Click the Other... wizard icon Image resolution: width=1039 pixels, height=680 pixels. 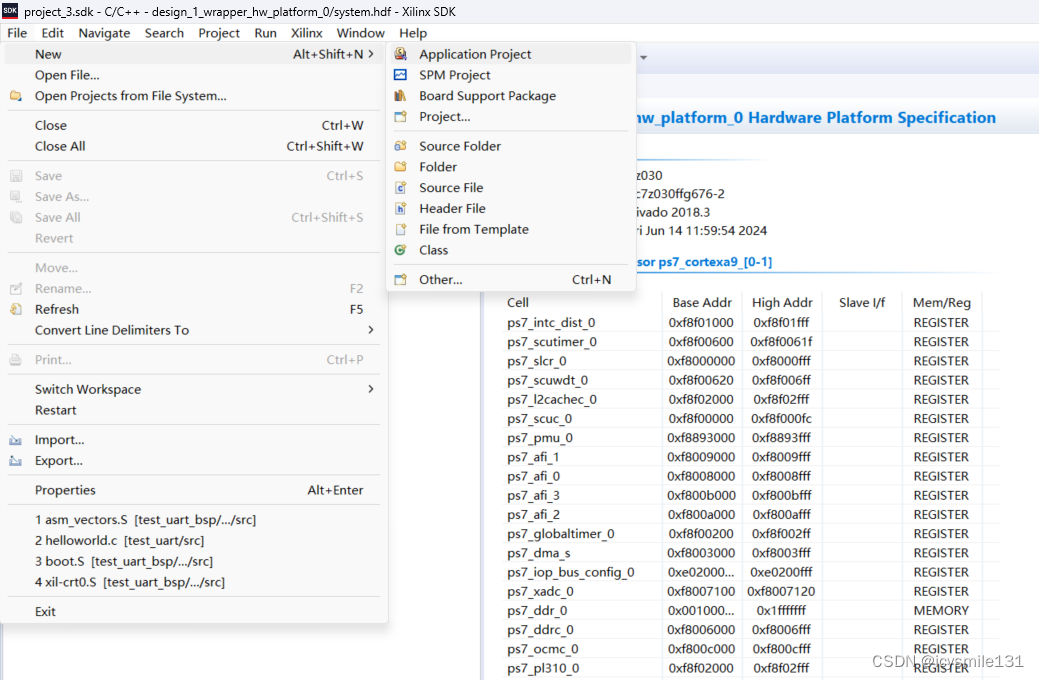point(400,280)
